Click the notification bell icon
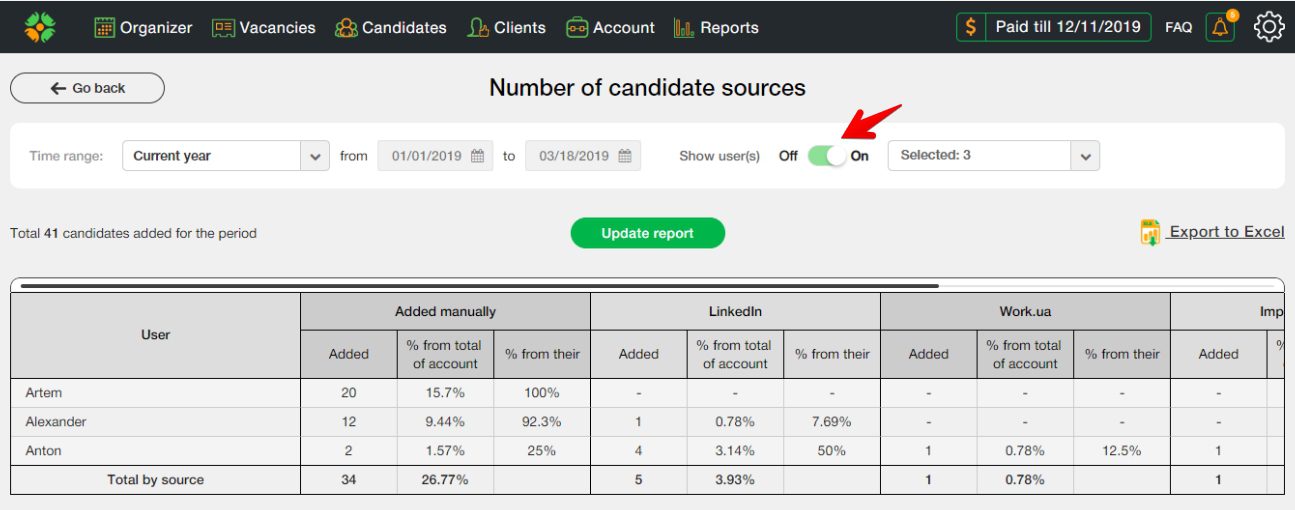Image resolution: width=1295 pixels, height=510 pixels. tap(1219, 28)
